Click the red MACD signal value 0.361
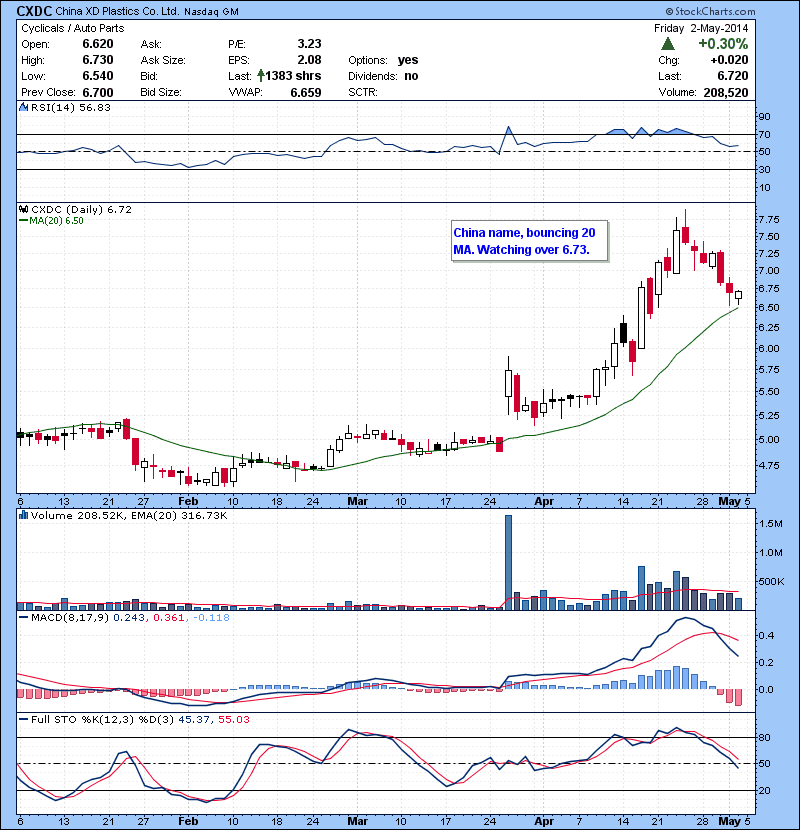 pos(168,618)
